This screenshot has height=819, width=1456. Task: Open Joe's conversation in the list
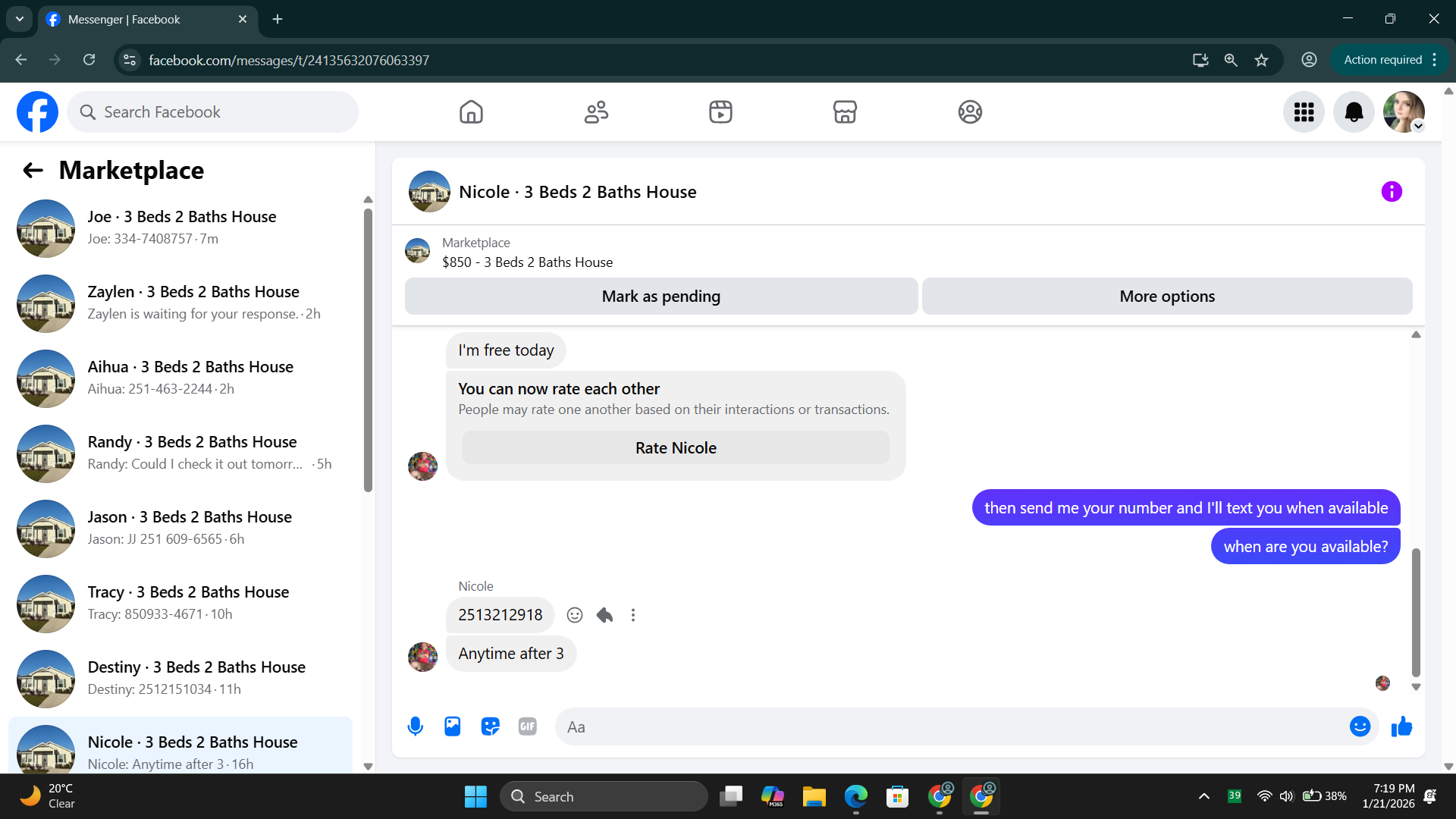(x=182, y=227)
